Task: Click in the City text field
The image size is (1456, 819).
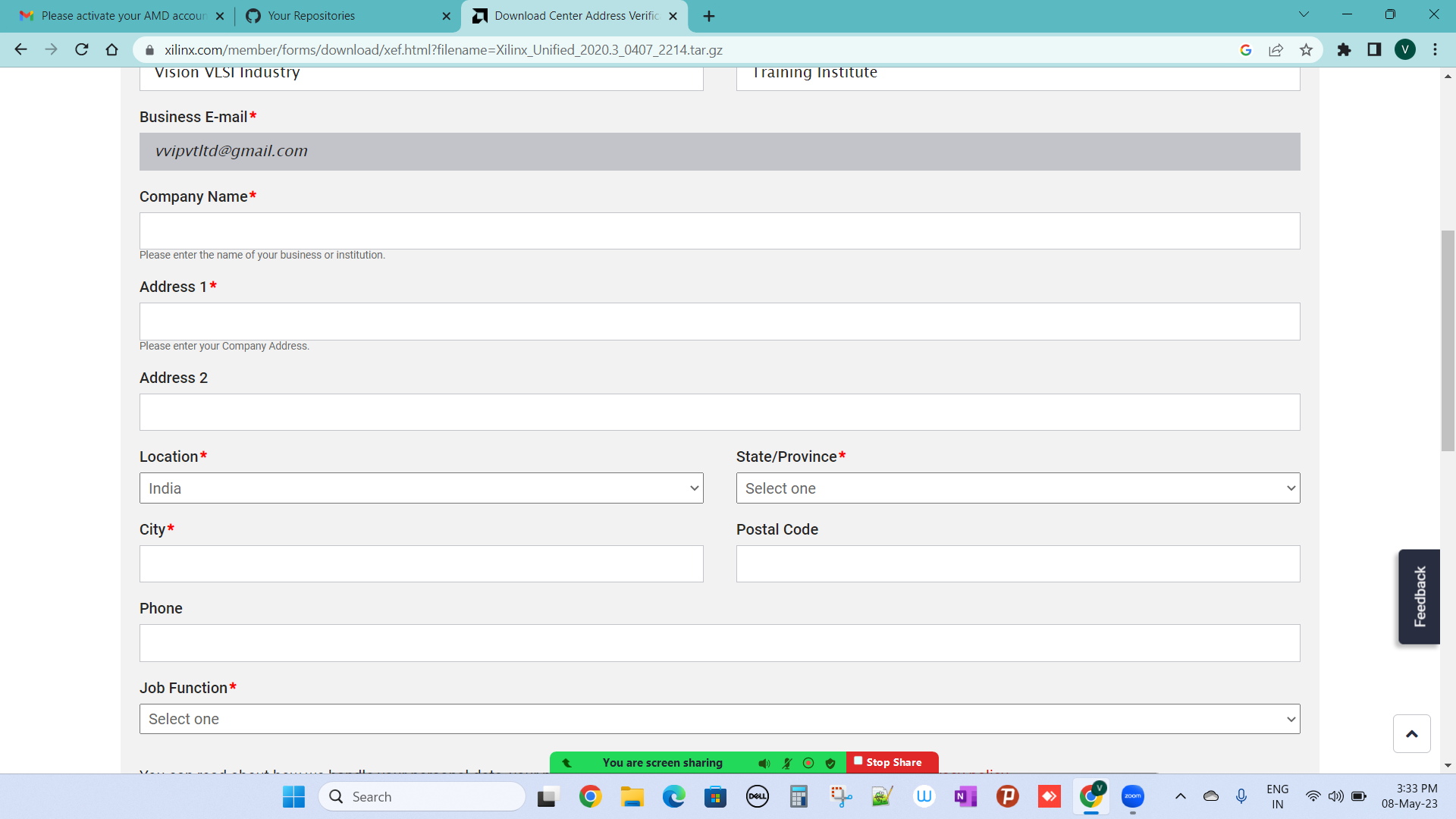Action: pyautogui.click(x=421, y=564)
